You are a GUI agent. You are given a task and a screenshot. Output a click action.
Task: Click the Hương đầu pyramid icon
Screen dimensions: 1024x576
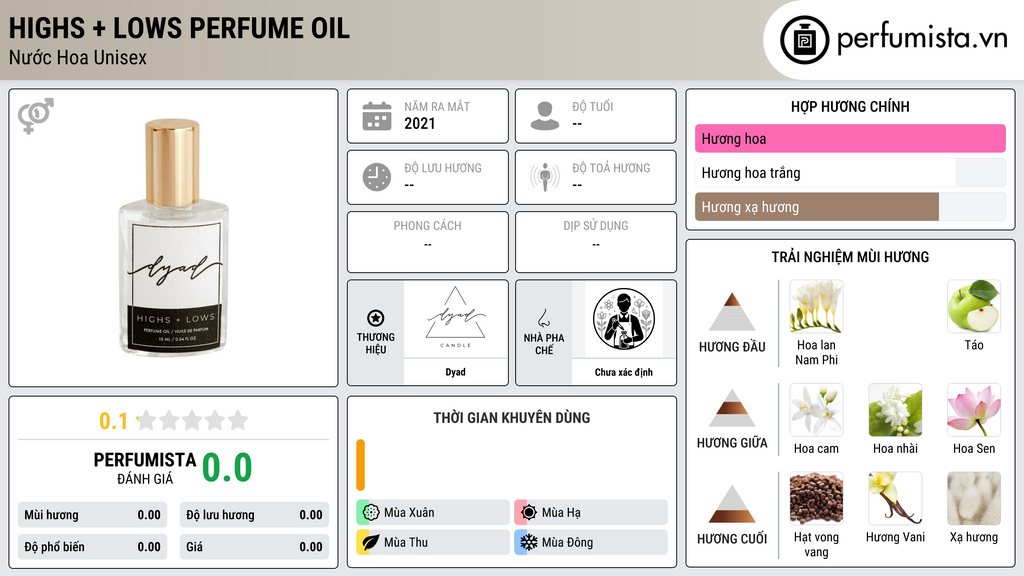coord(732,312)
